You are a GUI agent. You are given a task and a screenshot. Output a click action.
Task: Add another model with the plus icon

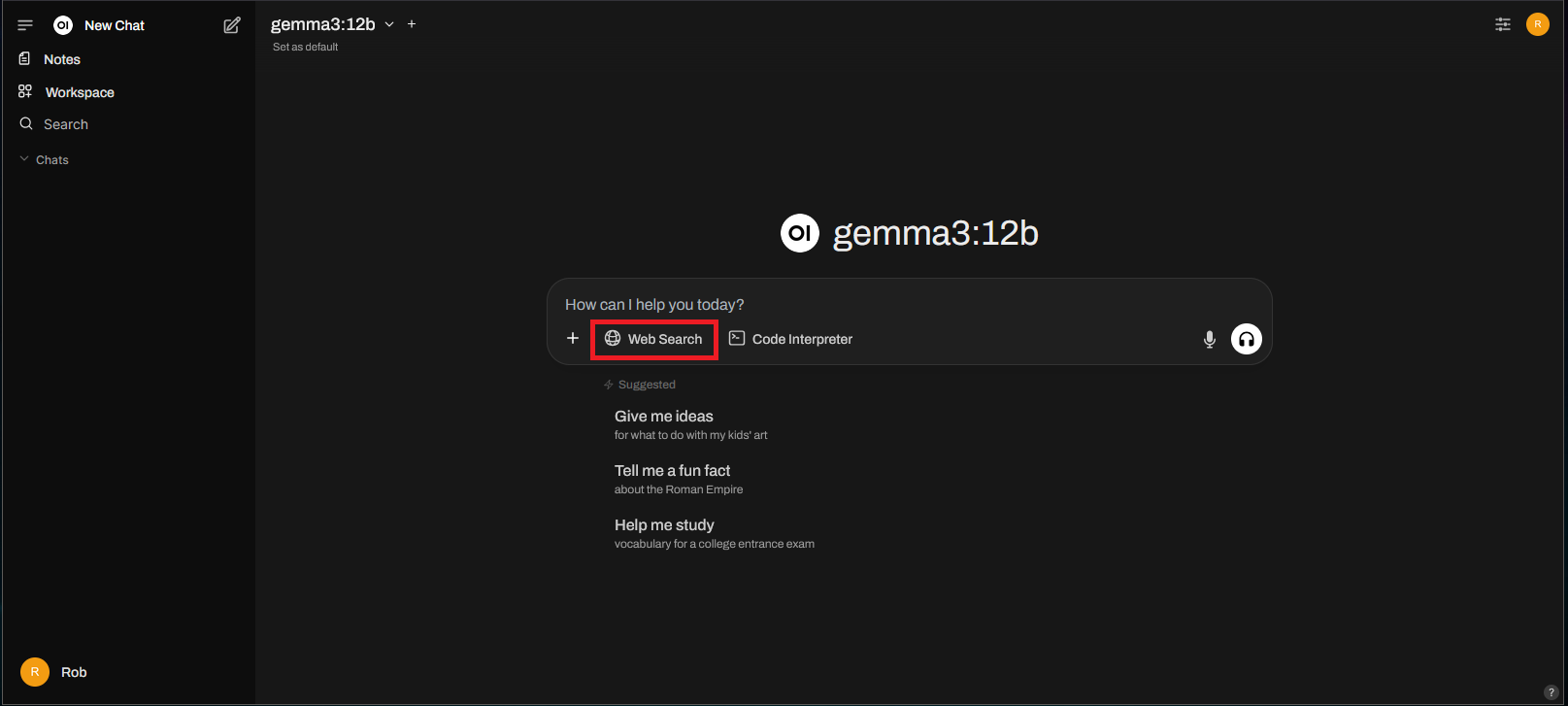pyautogui.click(x=412, y=24)
